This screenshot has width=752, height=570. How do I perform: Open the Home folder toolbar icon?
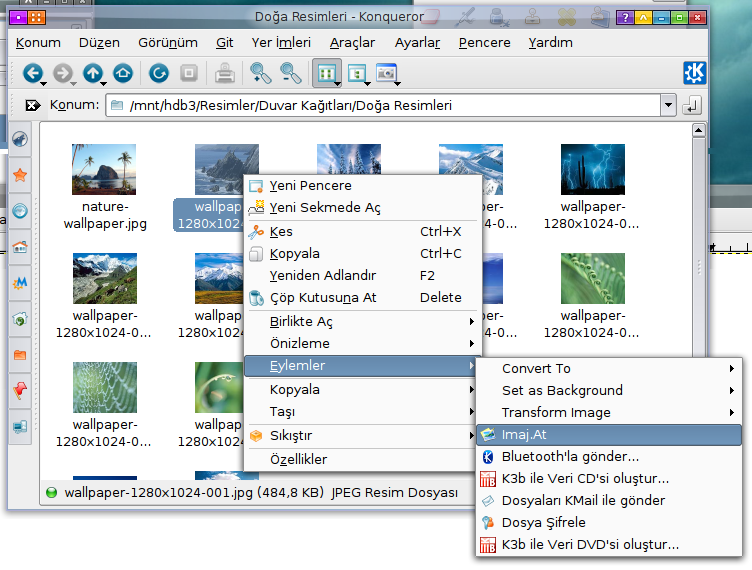[123, 73]
